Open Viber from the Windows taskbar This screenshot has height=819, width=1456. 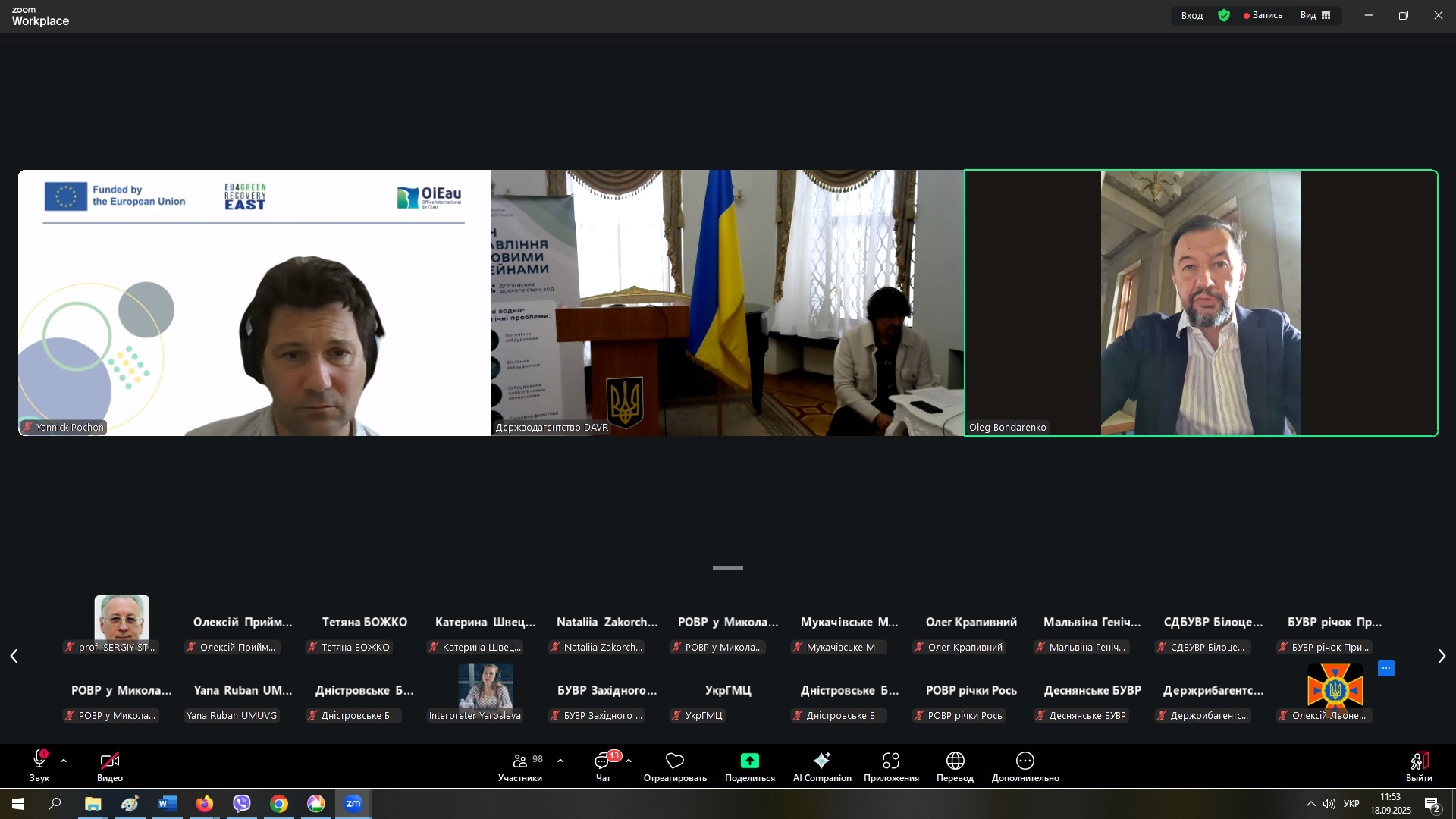pos(242,804)
